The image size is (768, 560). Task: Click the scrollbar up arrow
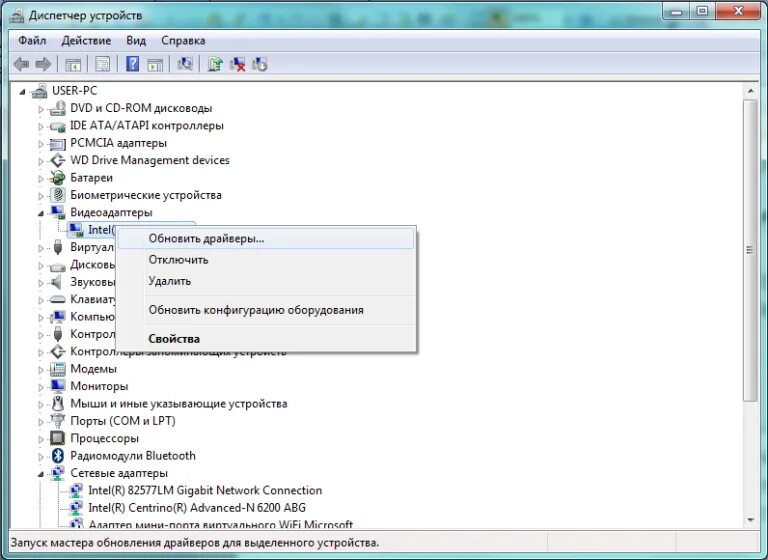pyautogui.click(x=750, y=92)
